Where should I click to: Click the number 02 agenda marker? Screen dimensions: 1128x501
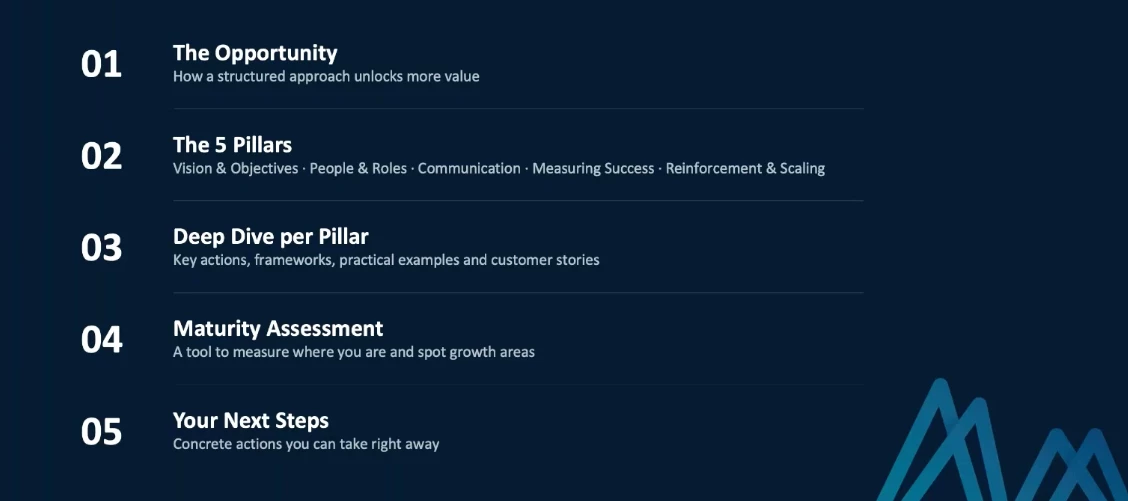pos(101,157)
